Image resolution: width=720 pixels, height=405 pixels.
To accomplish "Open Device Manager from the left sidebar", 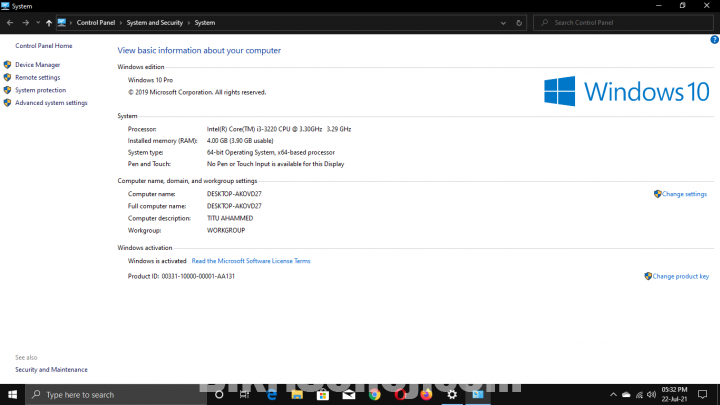I will 37,65.
